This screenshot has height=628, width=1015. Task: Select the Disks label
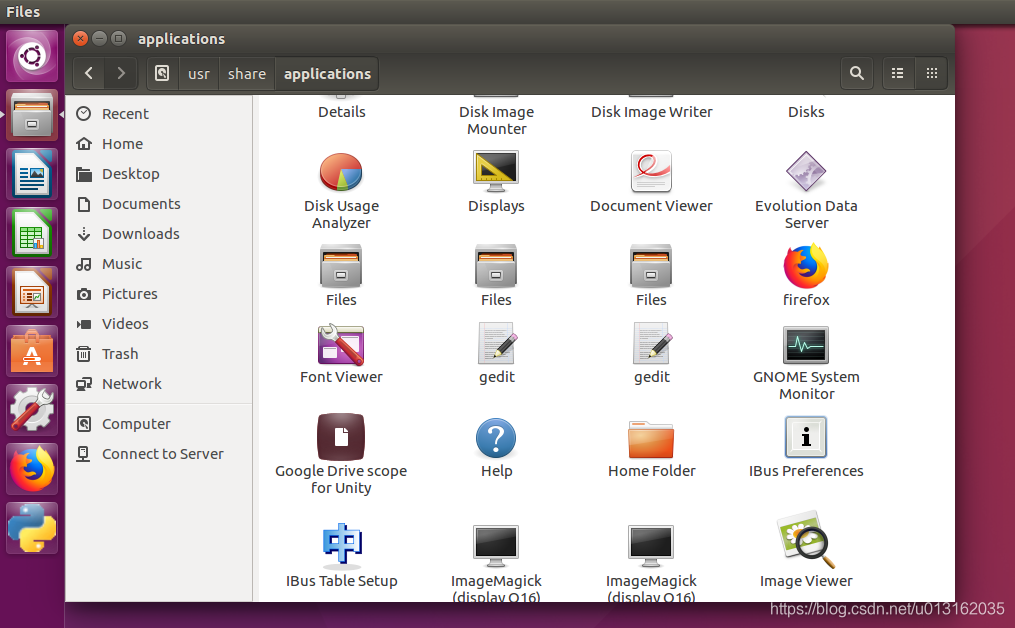(806, 112)
